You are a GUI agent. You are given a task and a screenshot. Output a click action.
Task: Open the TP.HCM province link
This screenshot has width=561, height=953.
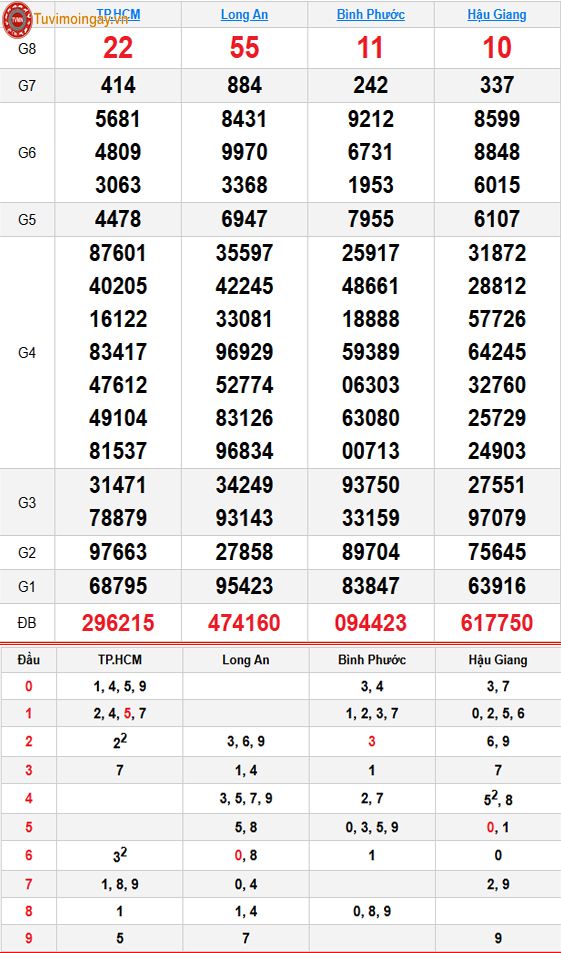(118, 15)
